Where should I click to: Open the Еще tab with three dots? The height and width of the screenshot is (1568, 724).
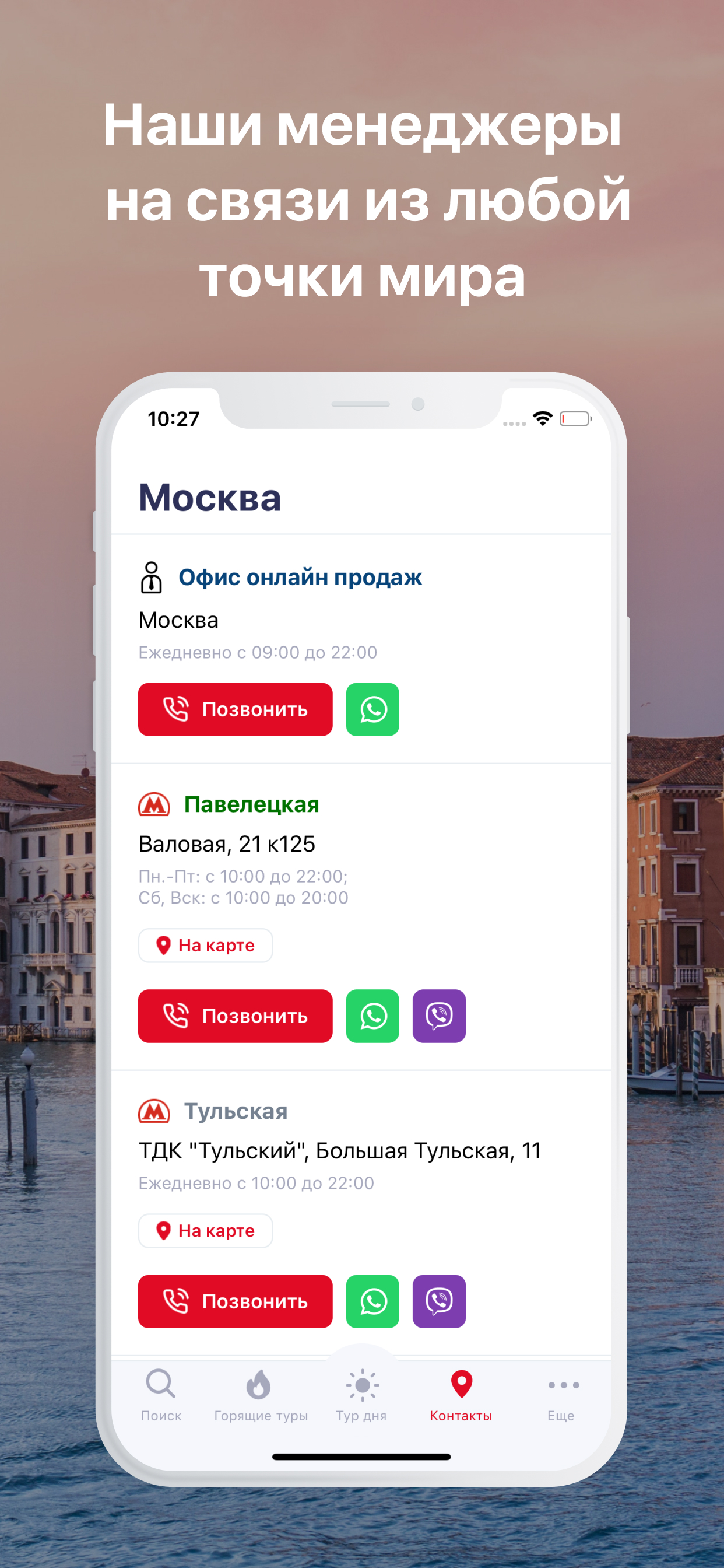pyautogui.click(x=561, y=1395)
